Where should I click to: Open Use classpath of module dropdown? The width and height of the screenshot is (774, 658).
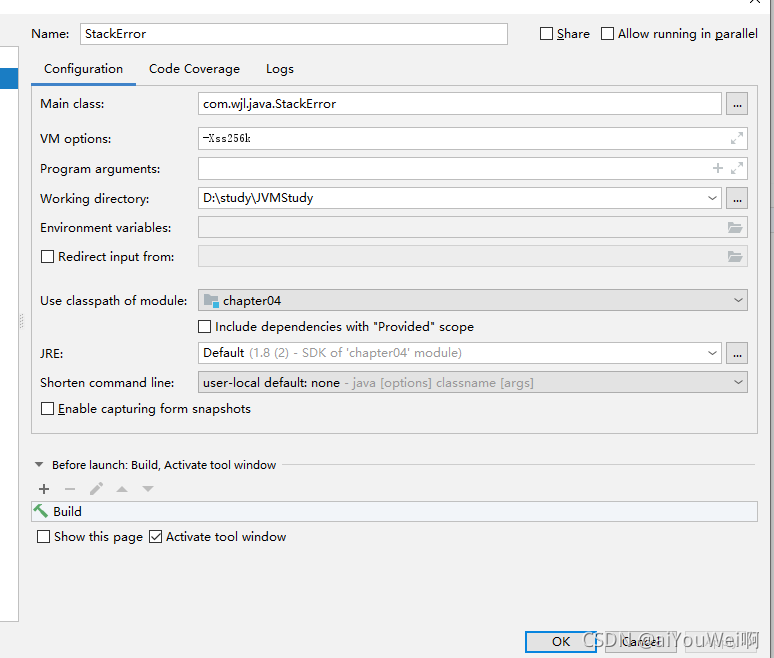[x=738, y=300]
